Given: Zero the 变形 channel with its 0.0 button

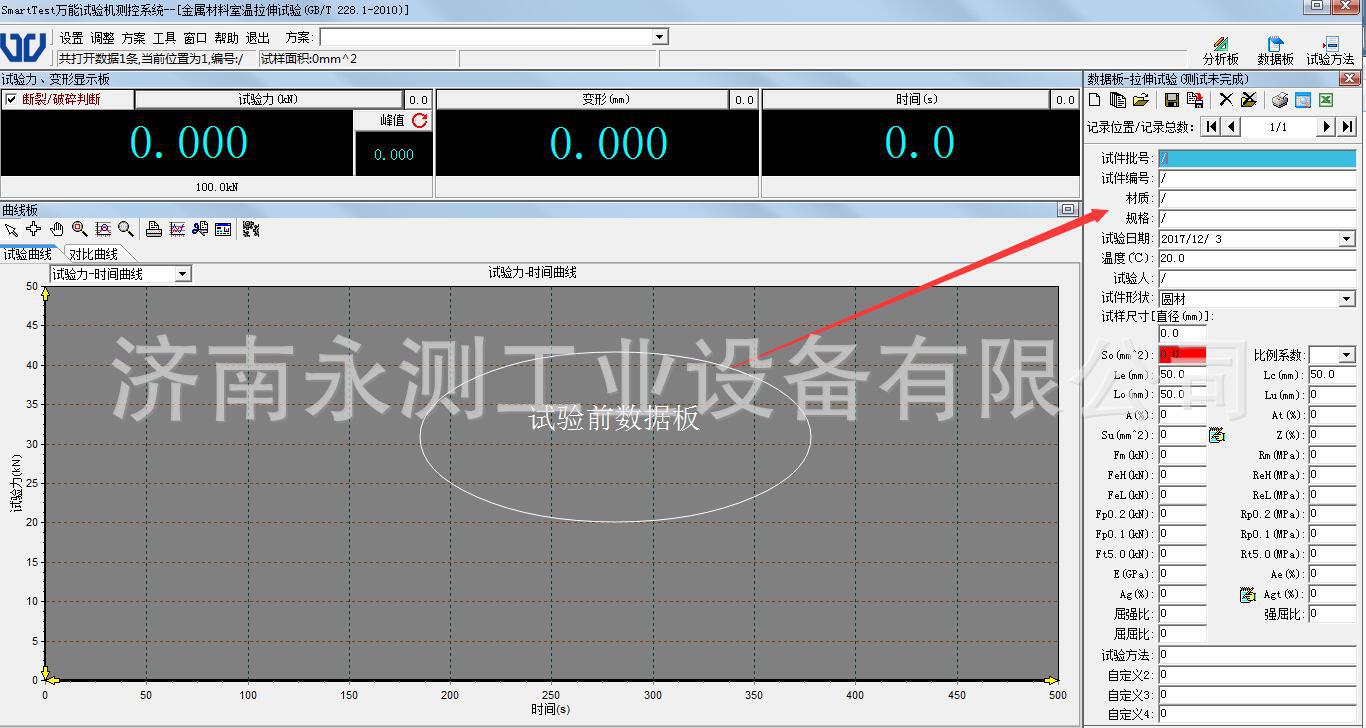Looking at the screenshot, I should [744, 99].
